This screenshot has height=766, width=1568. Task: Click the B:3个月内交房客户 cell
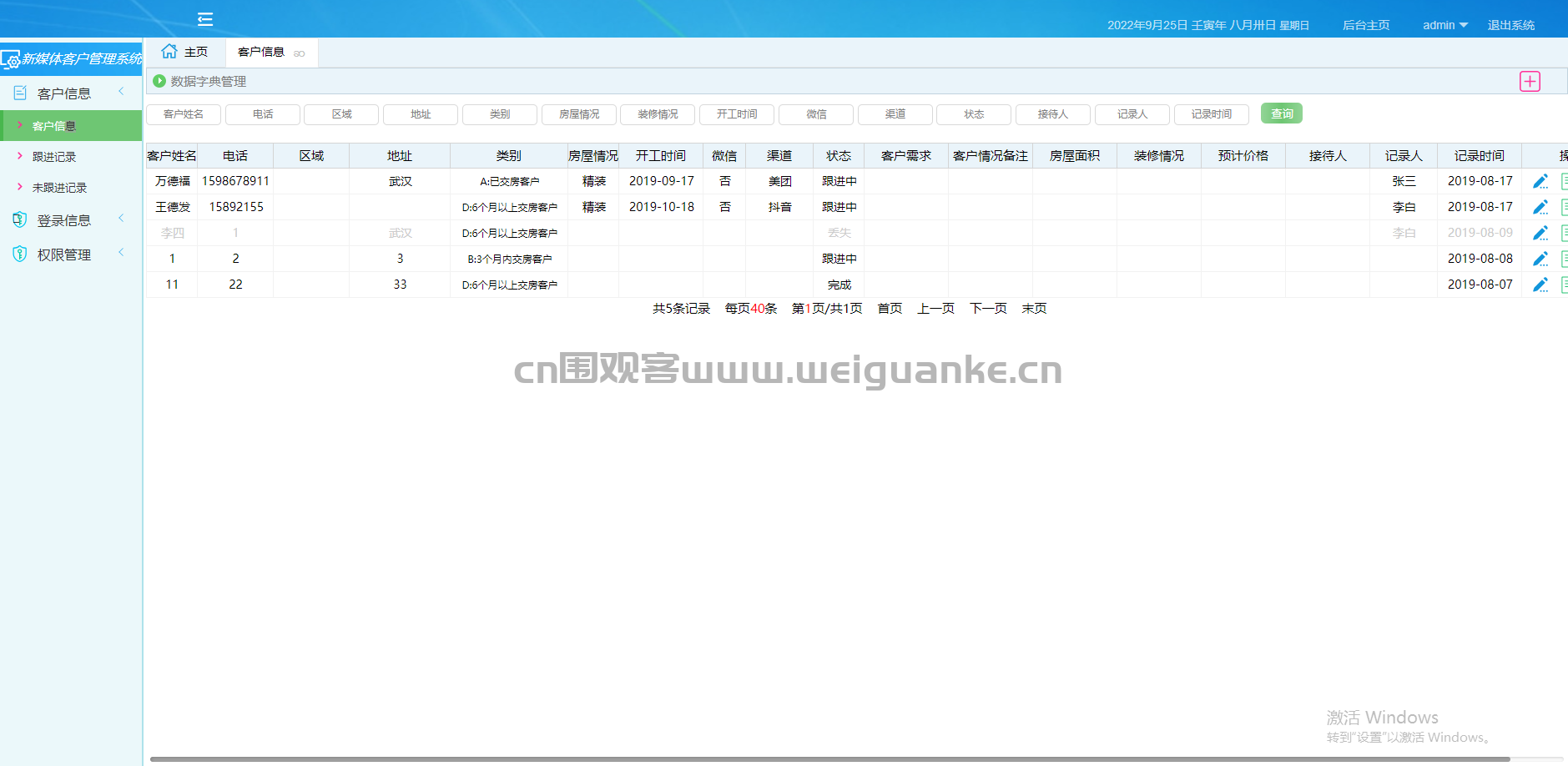509,259
